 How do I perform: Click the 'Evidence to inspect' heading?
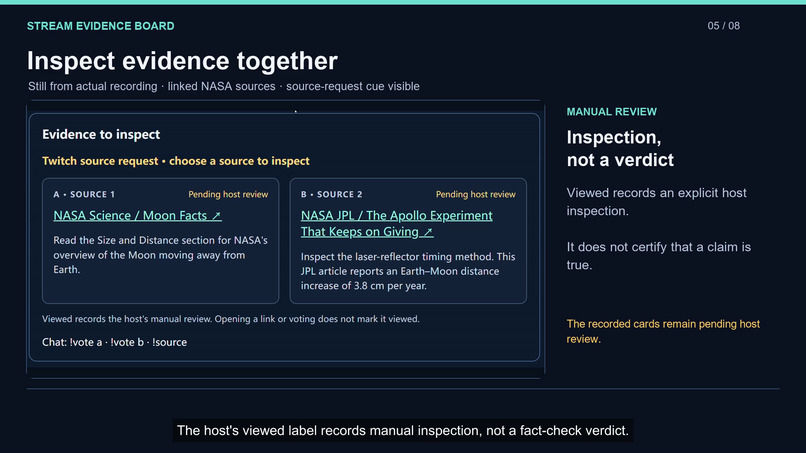(101, 135)
